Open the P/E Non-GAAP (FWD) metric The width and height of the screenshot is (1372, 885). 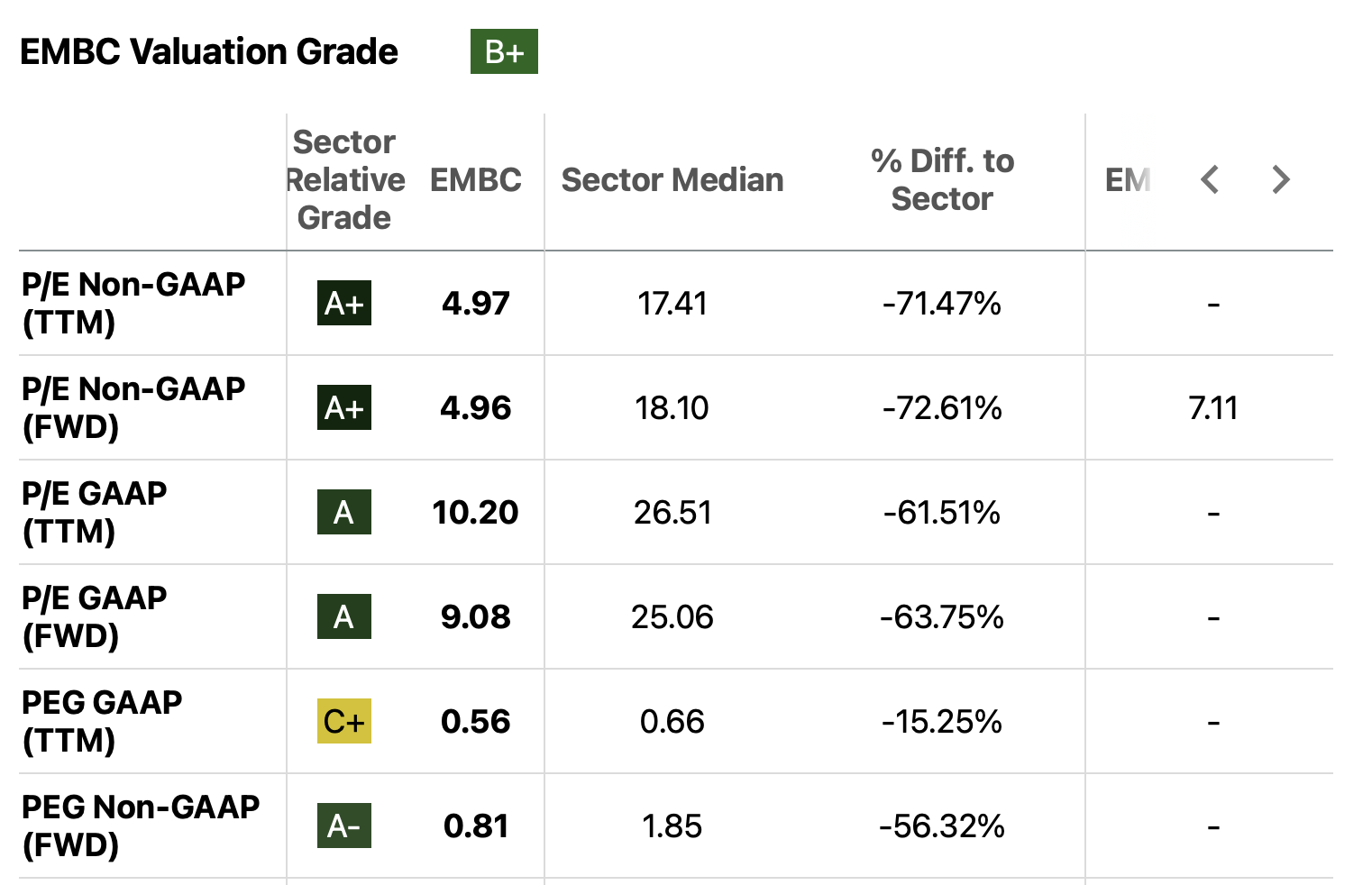coord(133,407)
